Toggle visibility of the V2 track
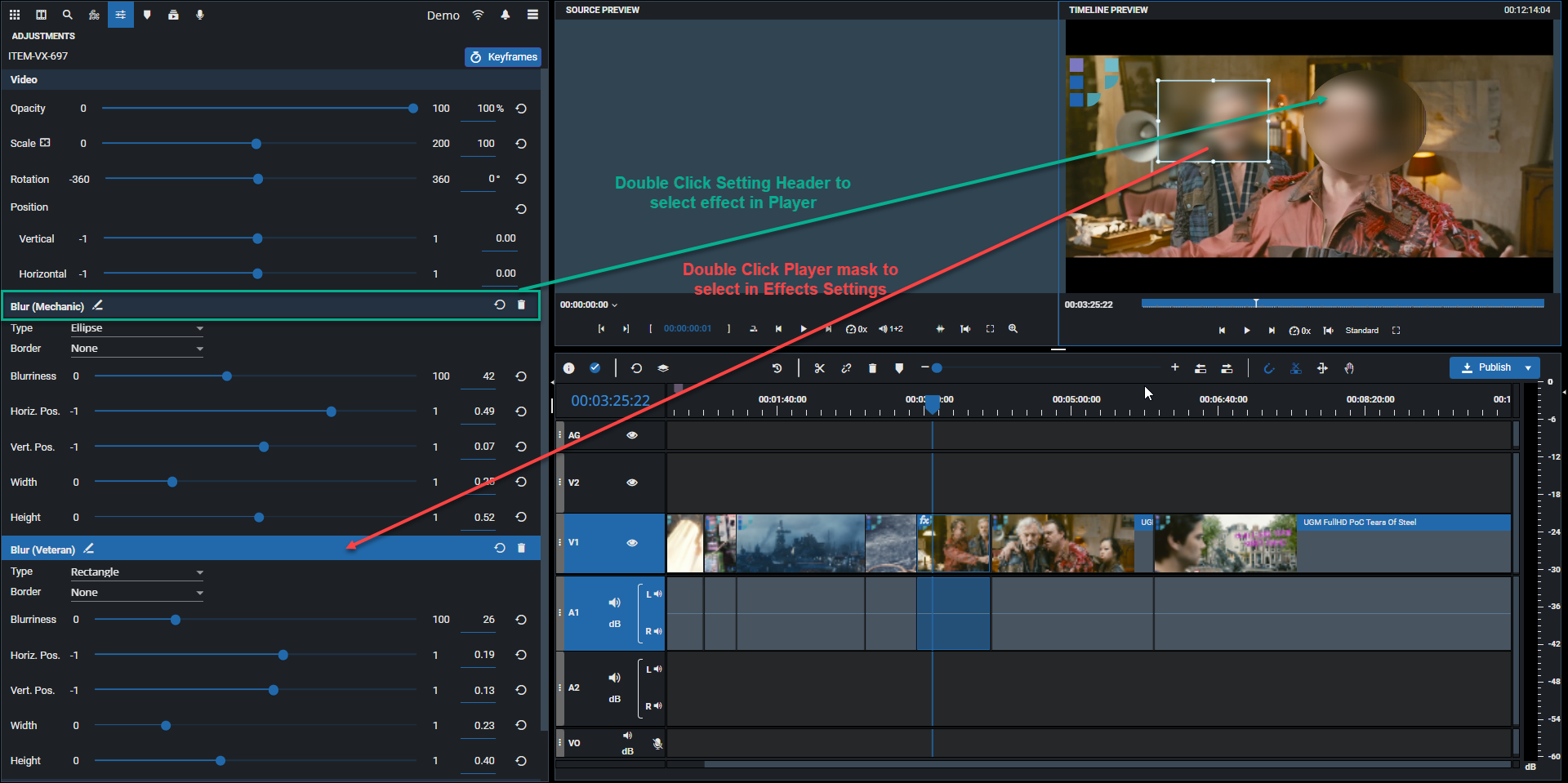This screenshot has height=783, width=1568. click(631, 483)
